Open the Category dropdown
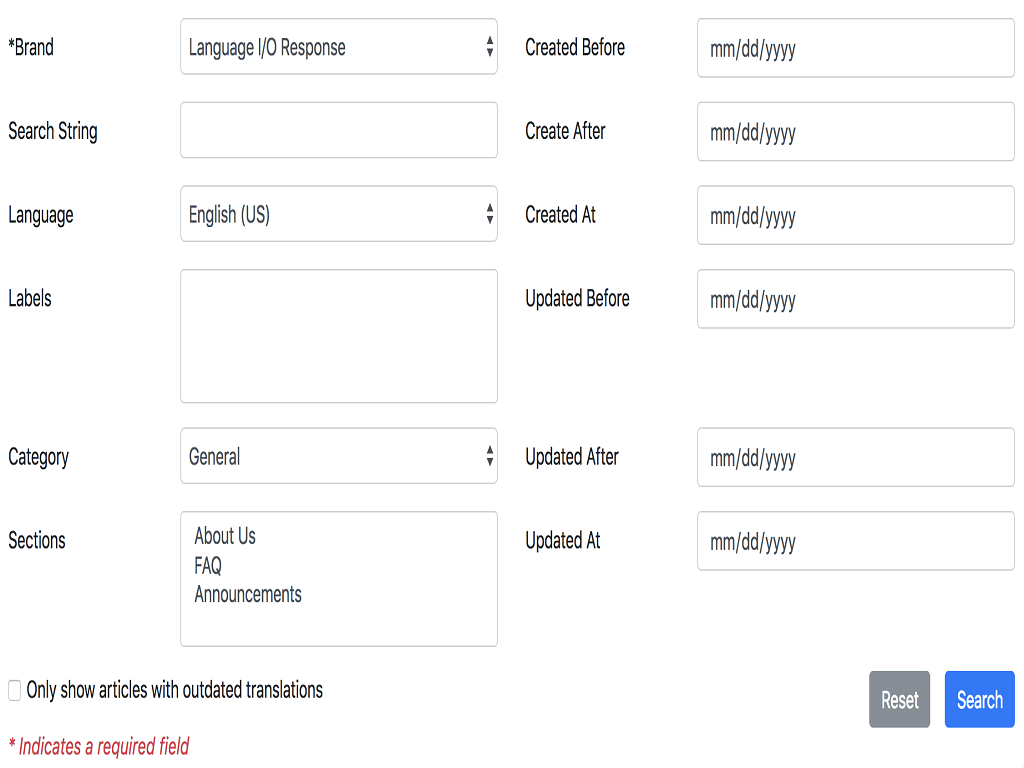Image resolution: width=1024 pixels, height=768 pixels. click(x=339, y=456)
